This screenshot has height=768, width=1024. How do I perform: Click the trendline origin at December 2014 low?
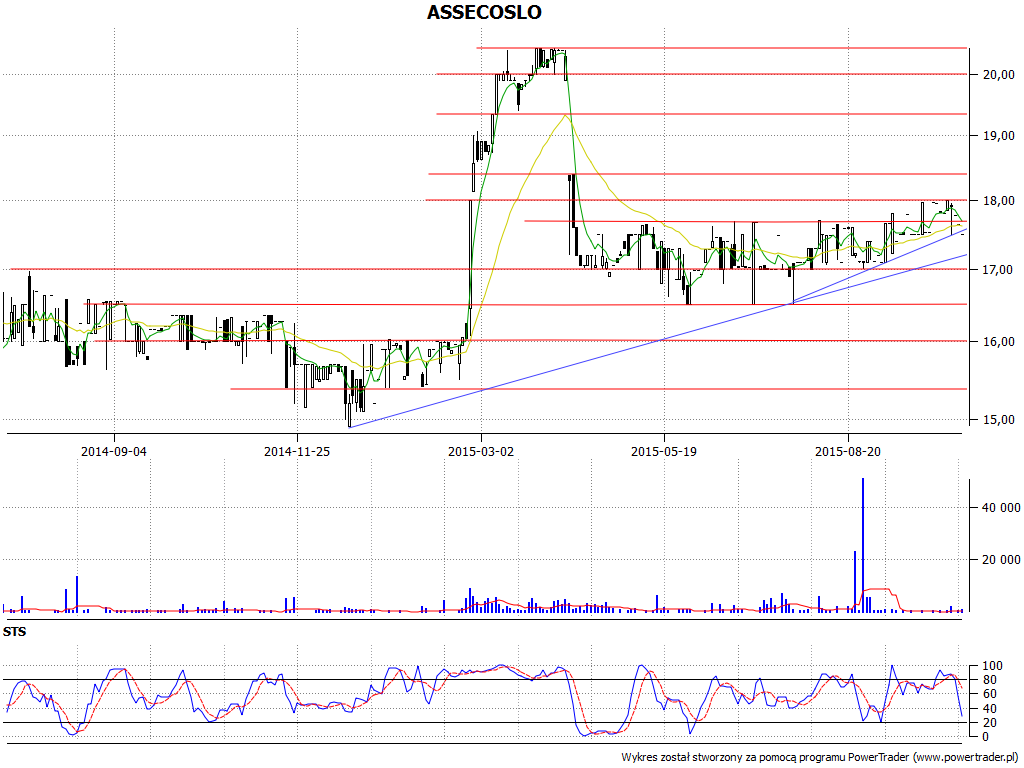(x=350, y=426)
